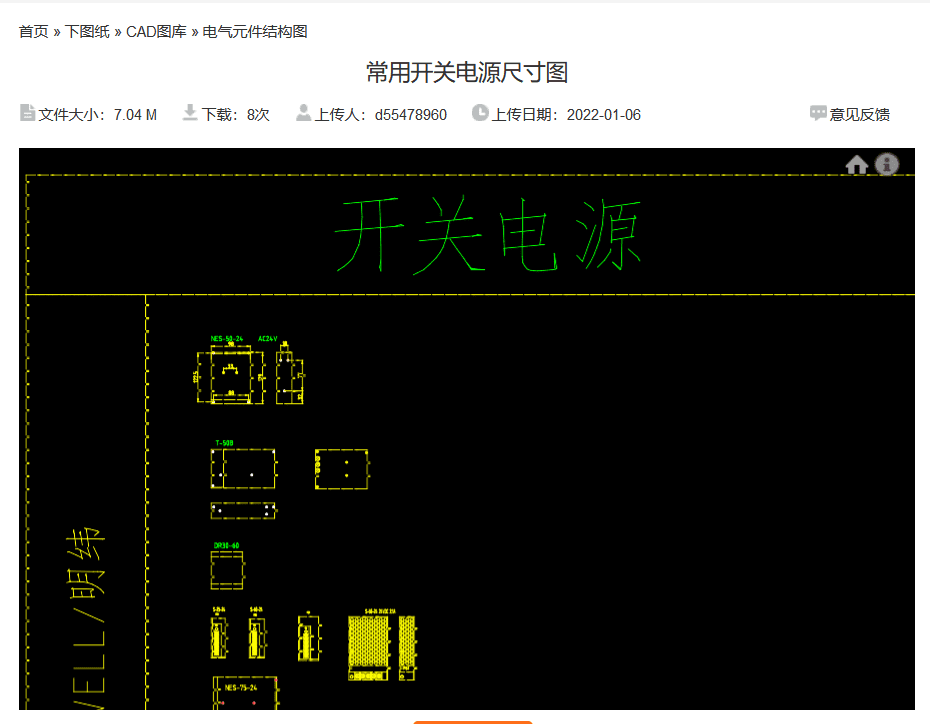Image resolution: width=930 pixels, height=724 pixels.
Task: Click the home icon in the drawing viewer
Action: [x=857, y=165]
